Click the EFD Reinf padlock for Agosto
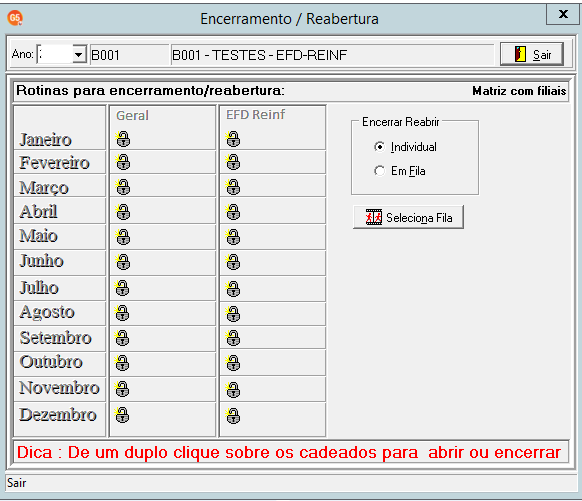The height and width of the screenshot is (501, 582). [233, 314]
